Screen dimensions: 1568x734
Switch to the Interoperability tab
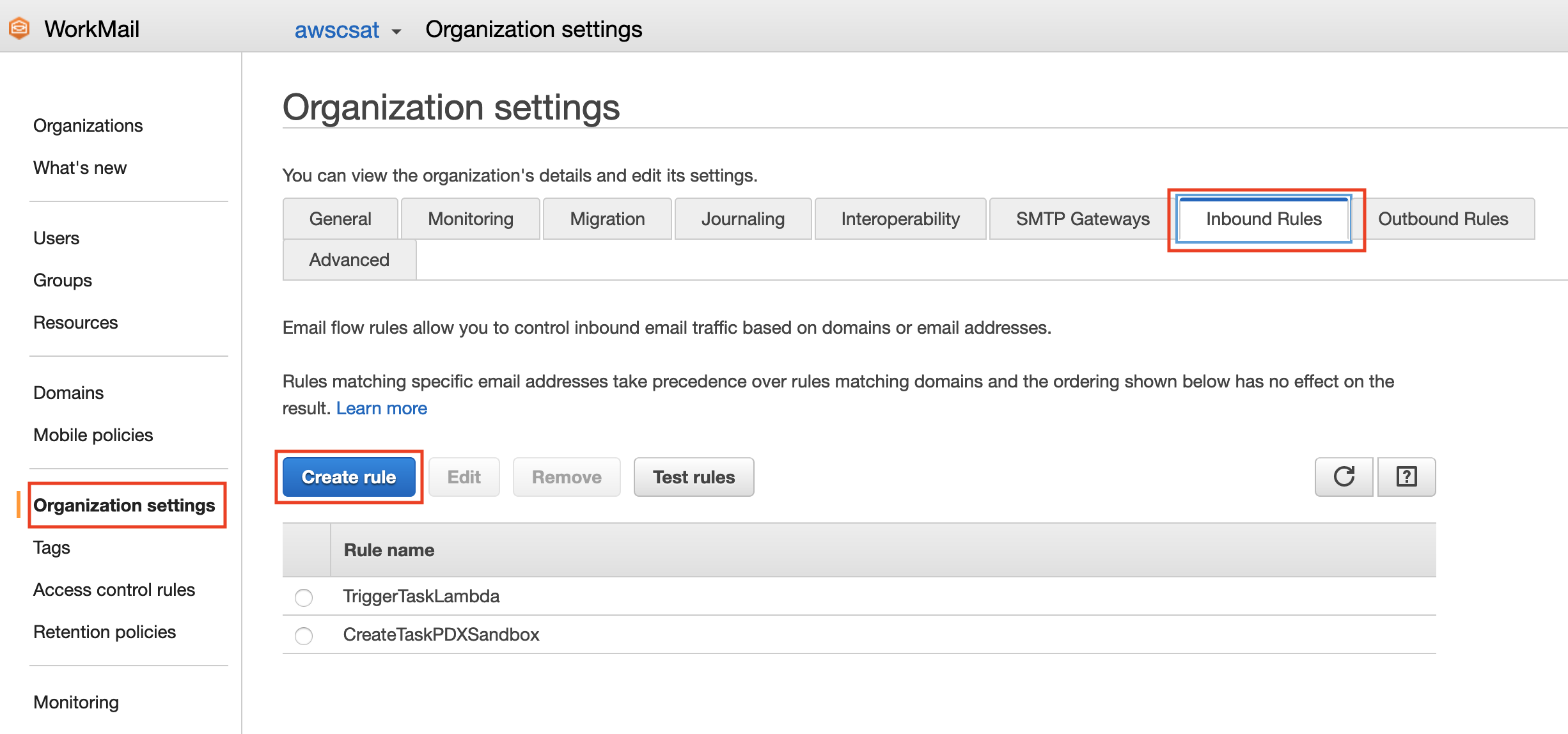pyautogui.click(x=900, y=219)
